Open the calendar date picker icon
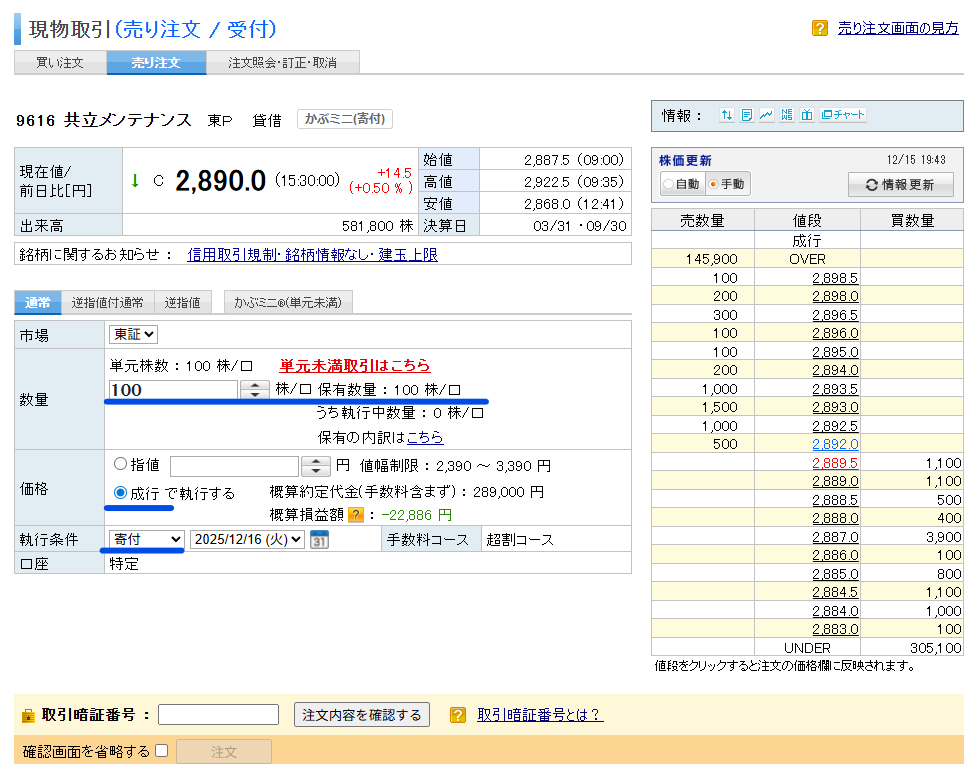 [319, 540]
